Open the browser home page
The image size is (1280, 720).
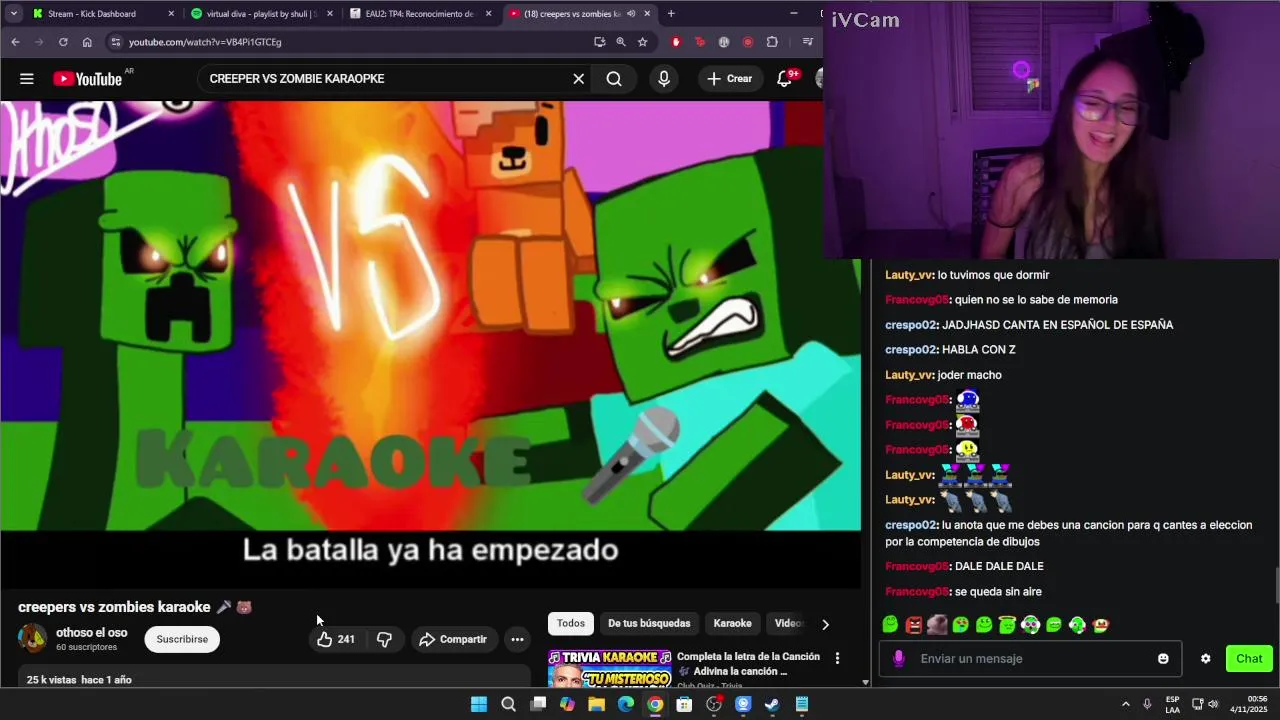pyautogui.click(x=87, y=42)
